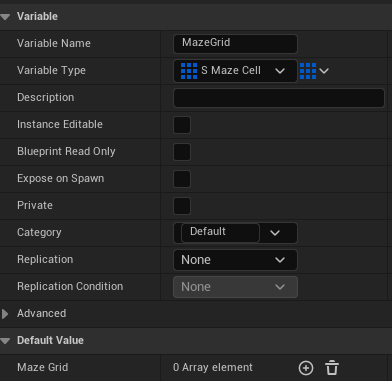The image size is (392, 381).
Task: Check the Blueprint Read Only box
Action: click(x=182, y=152)
